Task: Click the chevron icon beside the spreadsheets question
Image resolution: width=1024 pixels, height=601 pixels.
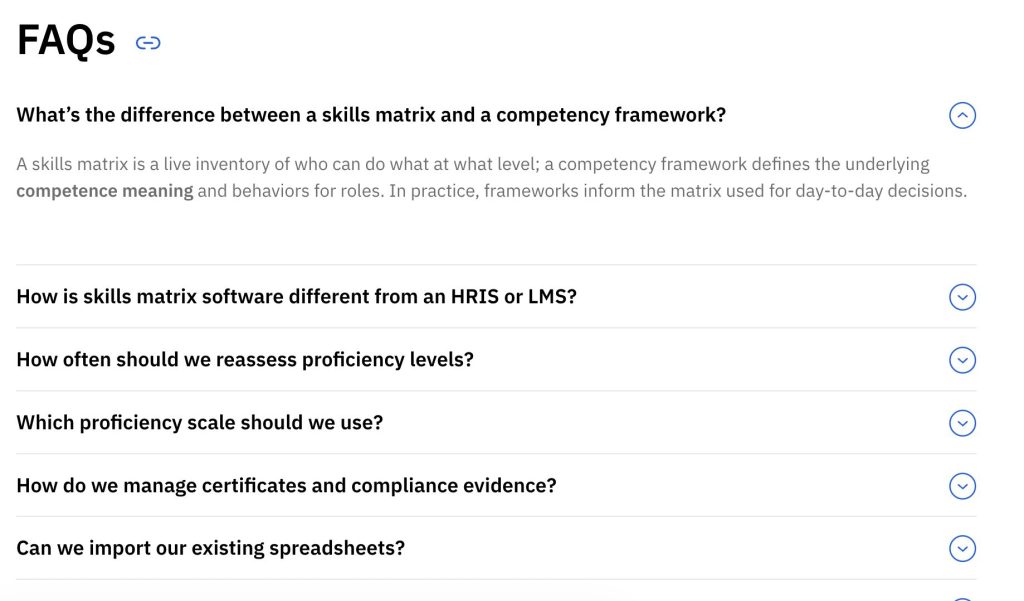Action: (962, 548)
